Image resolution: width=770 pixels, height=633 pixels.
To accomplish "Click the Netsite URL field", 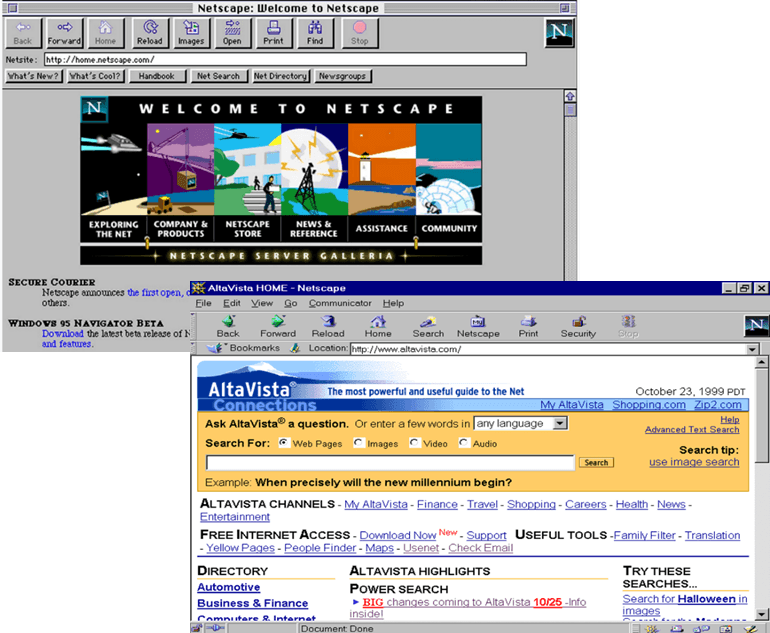I will (285, 59).
